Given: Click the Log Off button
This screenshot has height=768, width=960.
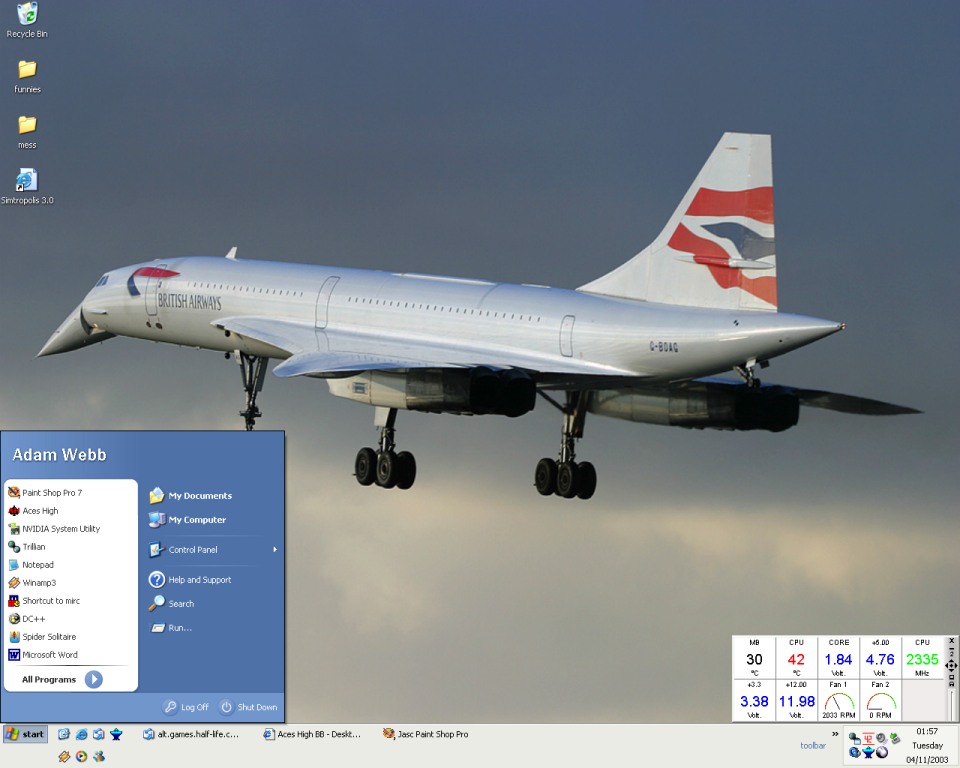Looking at the screenshot, I should 186,707.
